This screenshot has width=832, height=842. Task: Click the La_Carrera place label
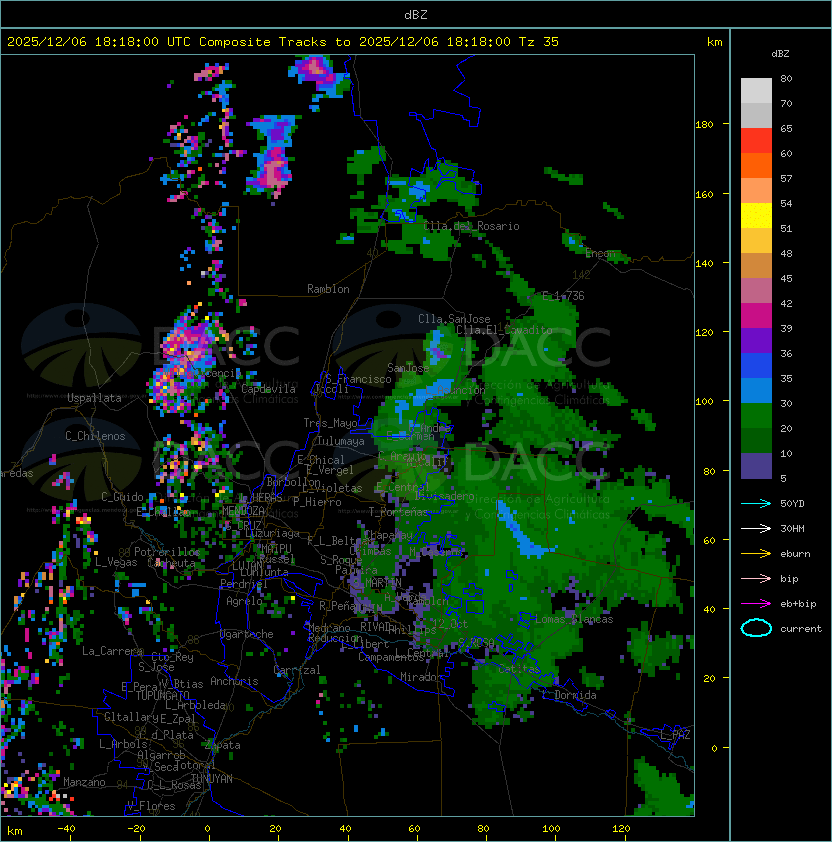pyautogui.click(x=112, y=651)
